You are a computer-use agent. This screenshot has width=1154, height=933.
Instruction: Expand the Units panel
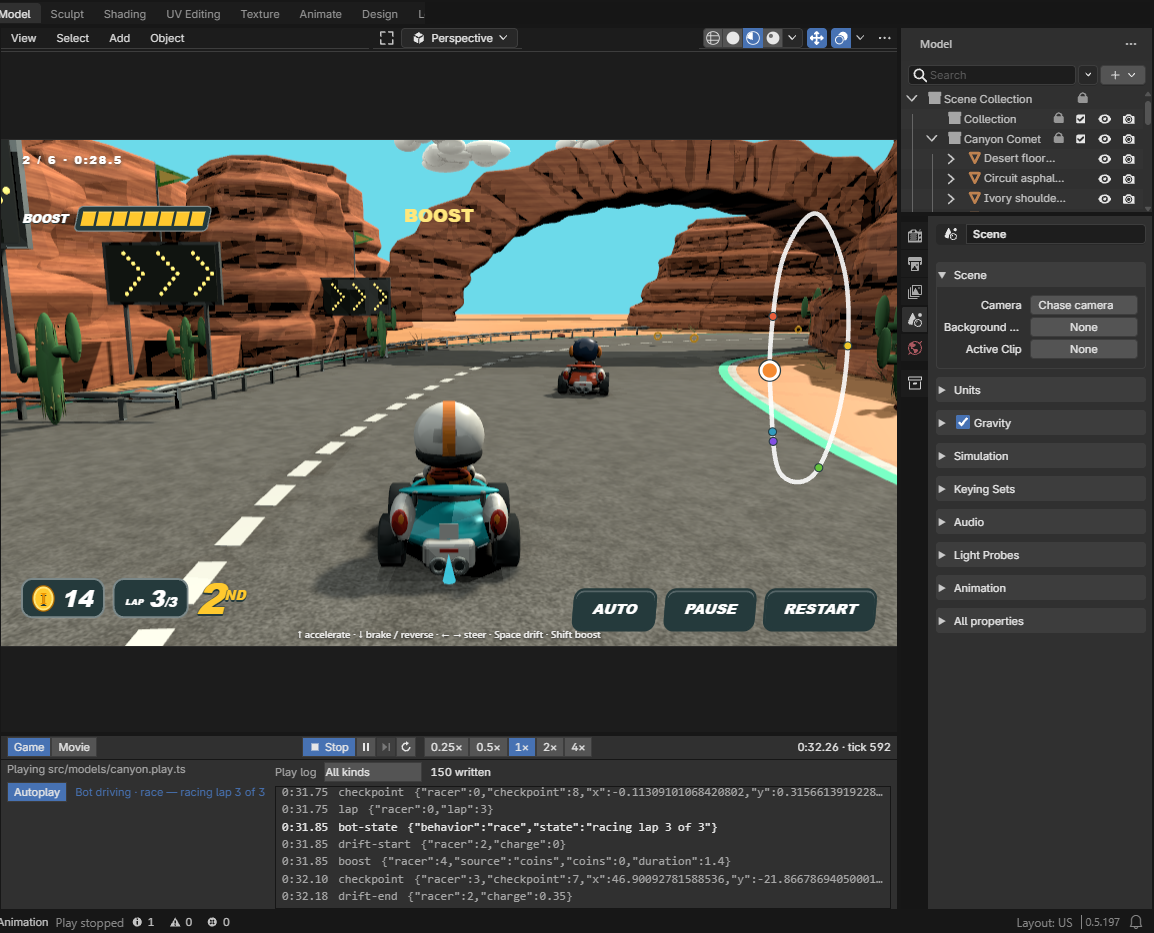1041,390
